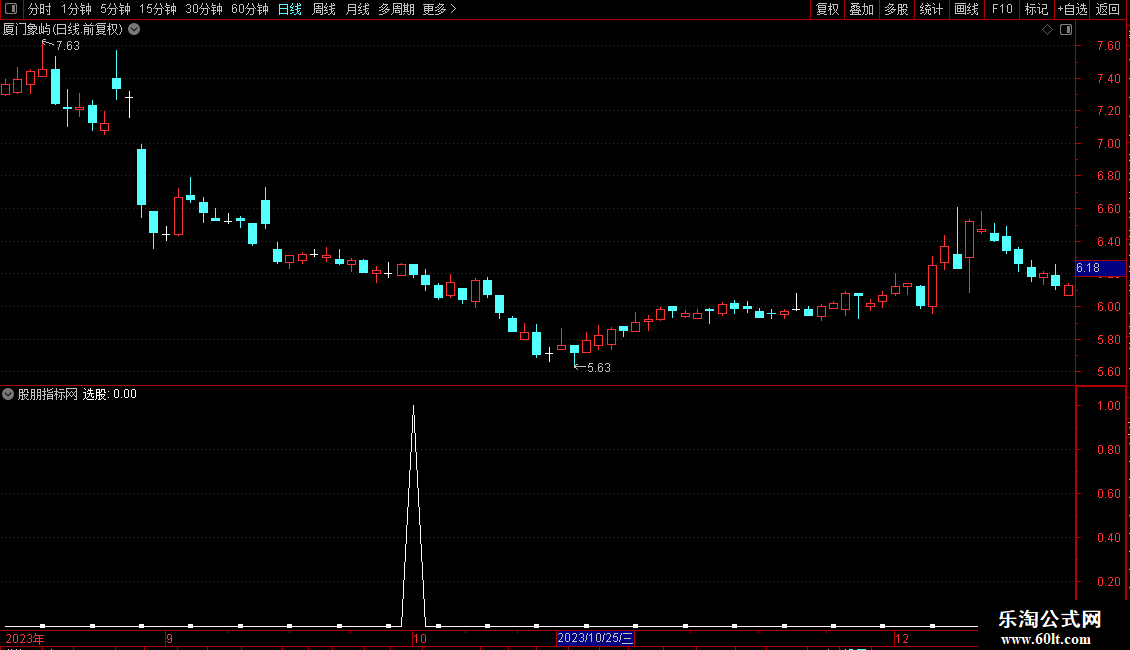The height and width of the screenshot is (650, 1130).
Task: Click the 选股: 0.00 indicator value
Action: [x=110, y=394]
